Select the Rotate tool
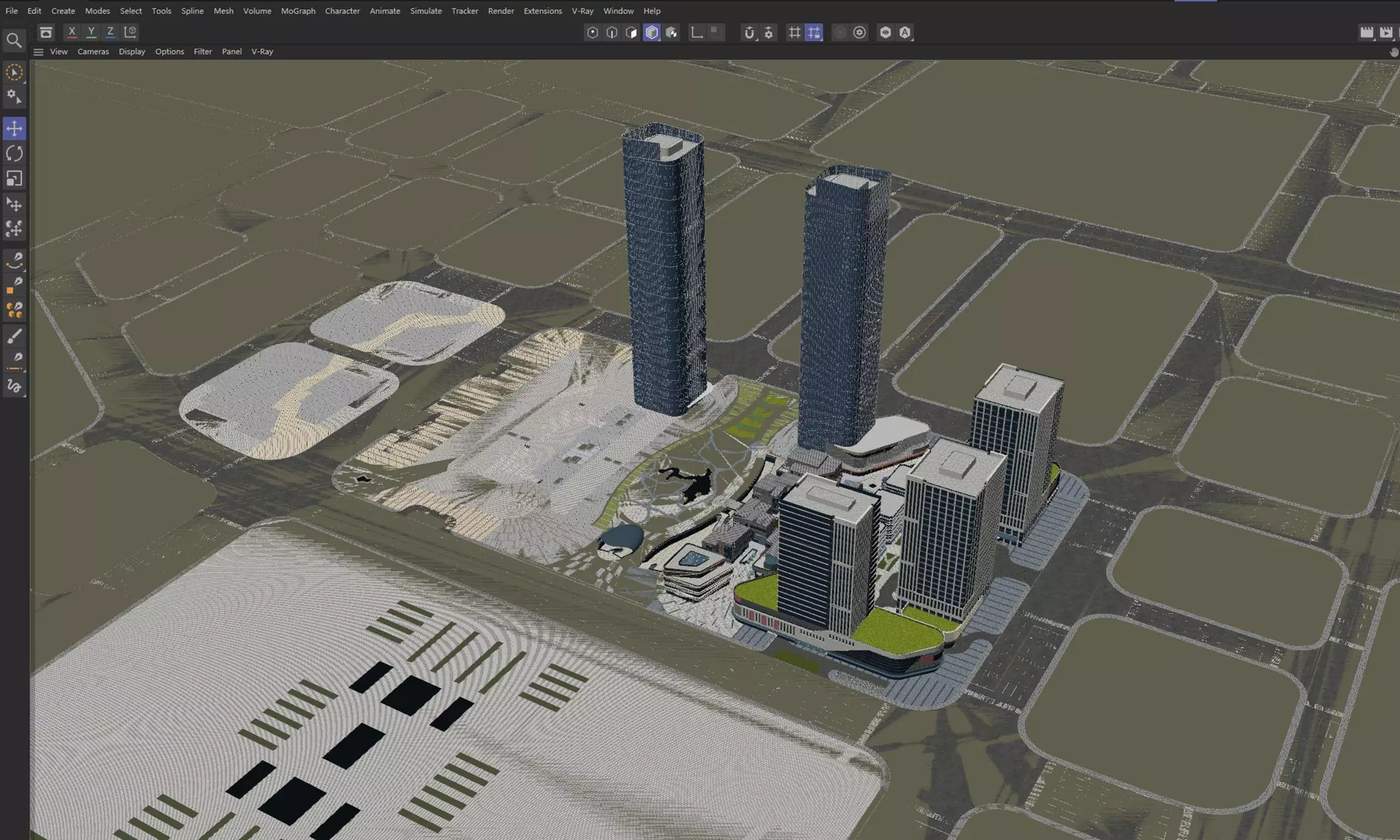The image size is (1400, 840). point(14,153)
